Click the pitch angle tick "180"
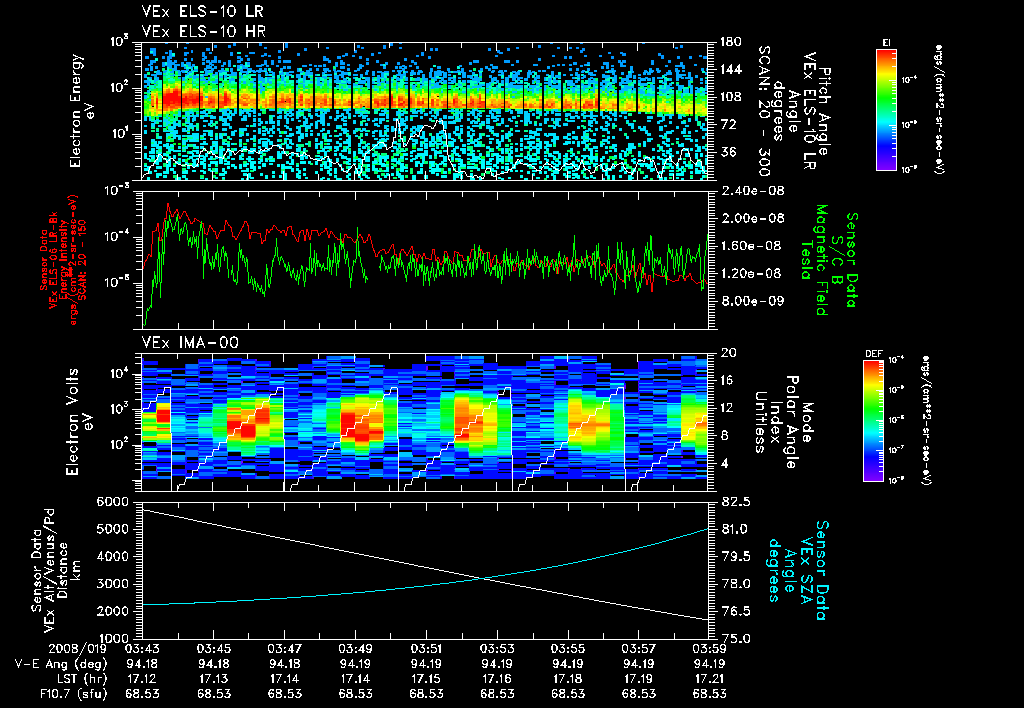This screenshot has width=1024, height=708. (730, 42)
